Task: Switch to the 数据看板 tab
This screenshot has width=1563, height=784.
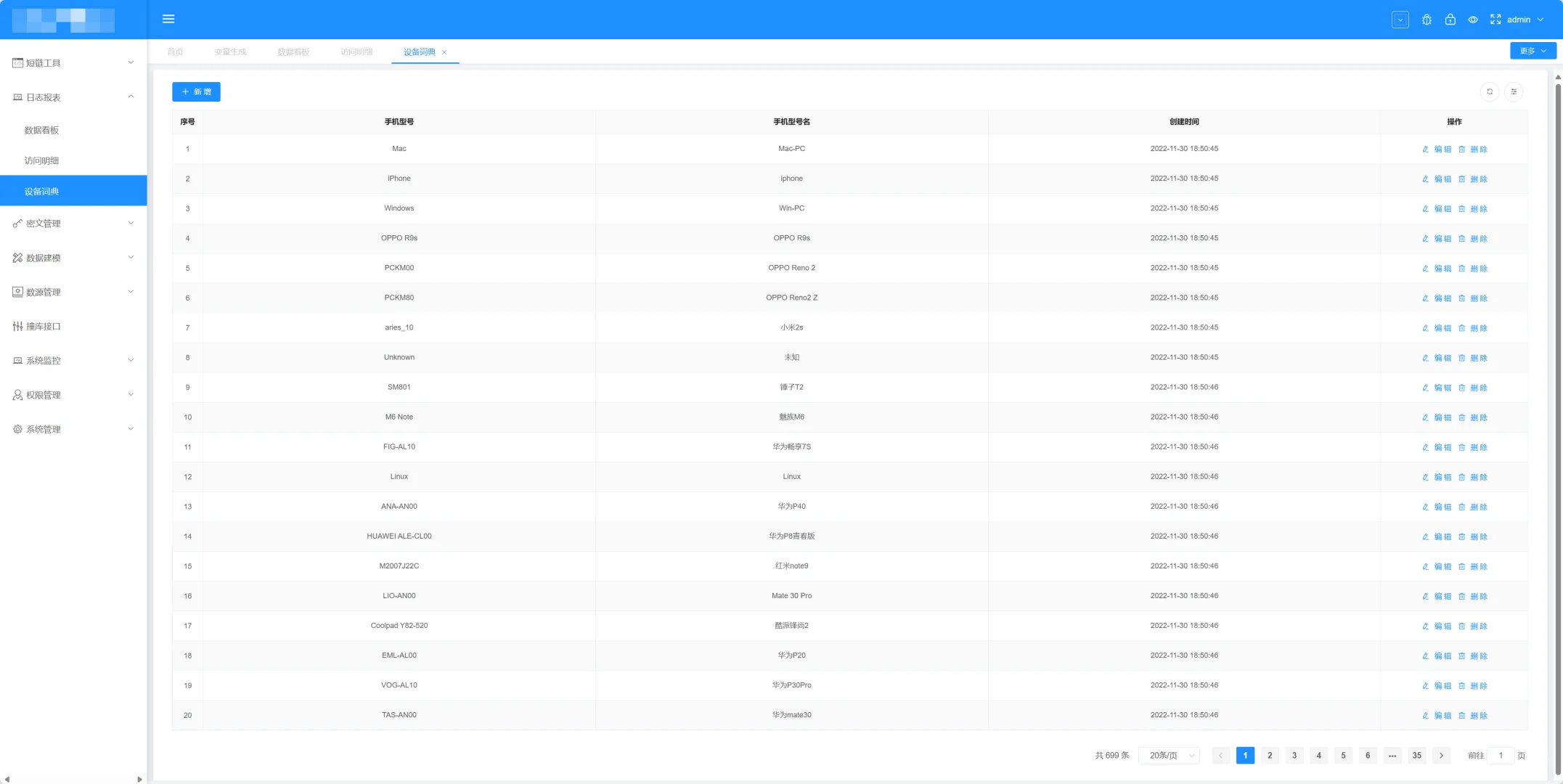Action: click(x=293, y=52)
